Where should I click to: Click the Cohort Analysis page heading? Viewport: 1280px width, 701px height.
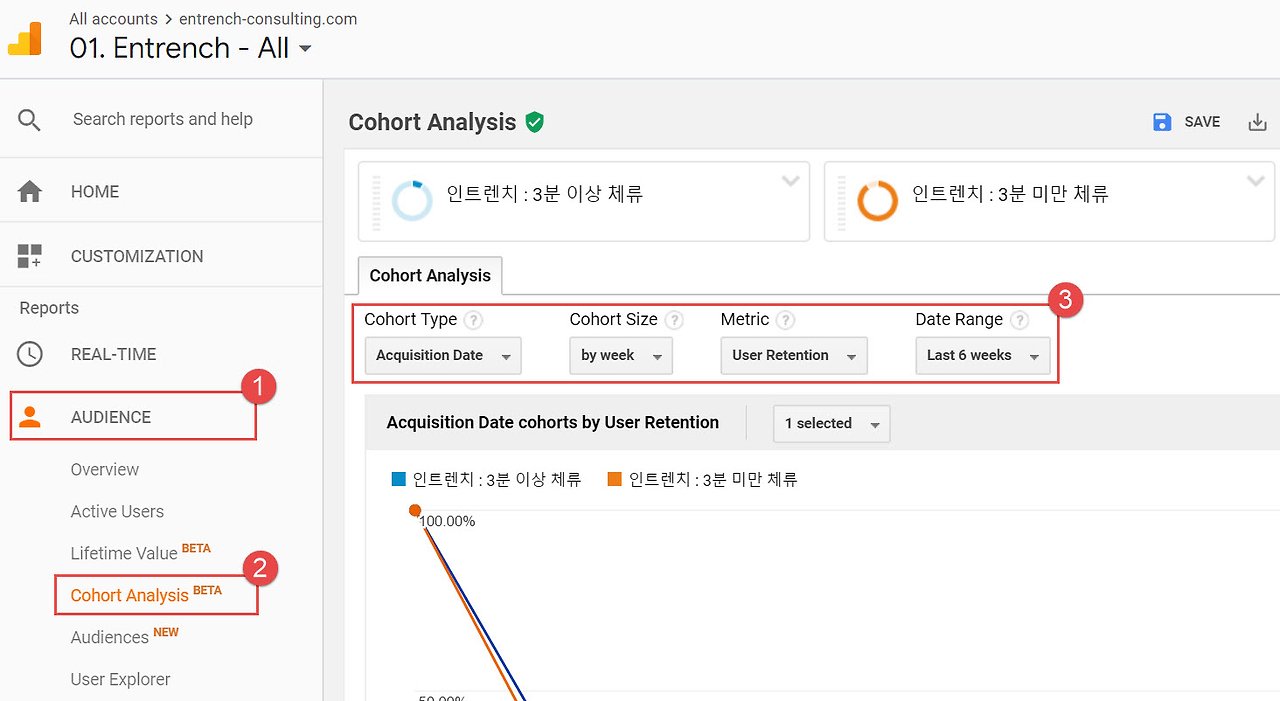pyautogui.click(x=432, y=123)
